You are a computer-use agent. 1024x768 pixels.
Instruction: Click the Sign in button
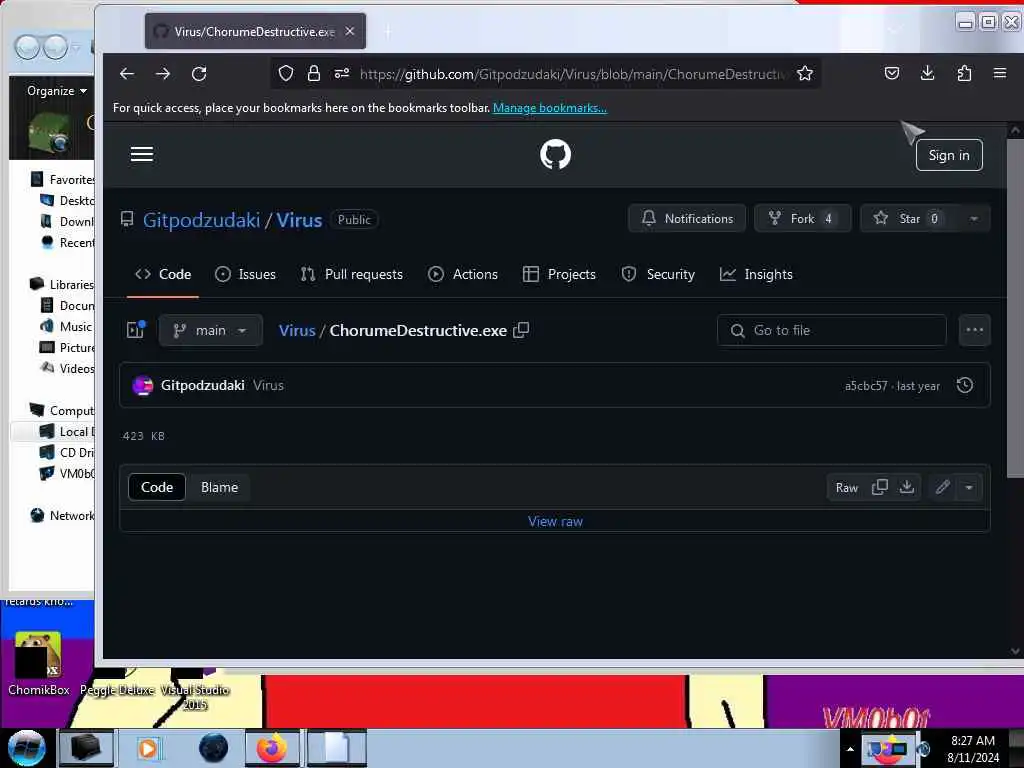coord(949,155)
